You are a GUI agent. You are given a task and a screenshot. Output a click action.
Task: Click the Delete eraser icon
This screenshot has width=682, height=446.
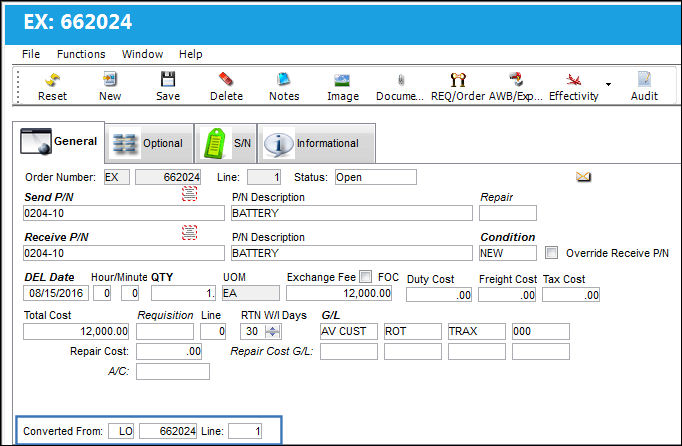(x=226, y=80)
